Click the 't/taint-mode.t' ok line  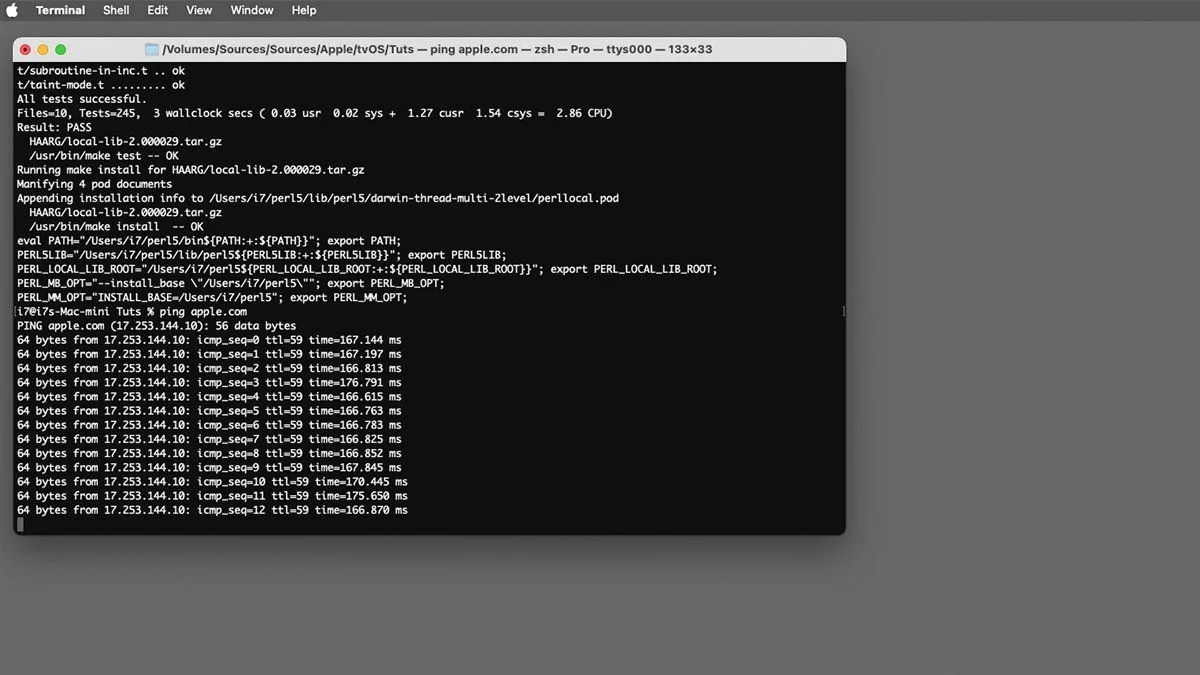(101, 85)
